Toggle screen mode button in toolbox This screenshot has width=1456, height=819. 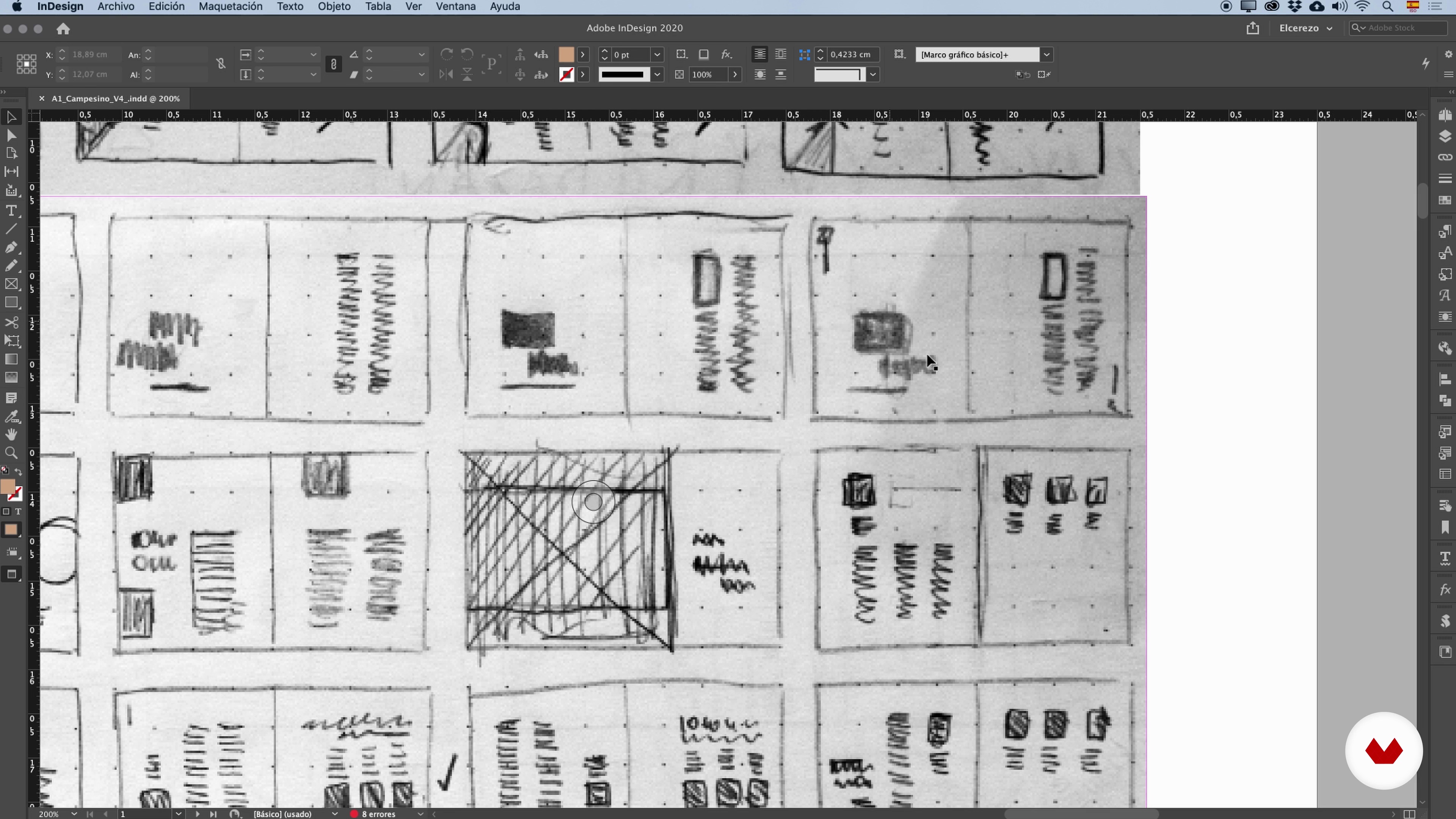[x=11, y=574]
